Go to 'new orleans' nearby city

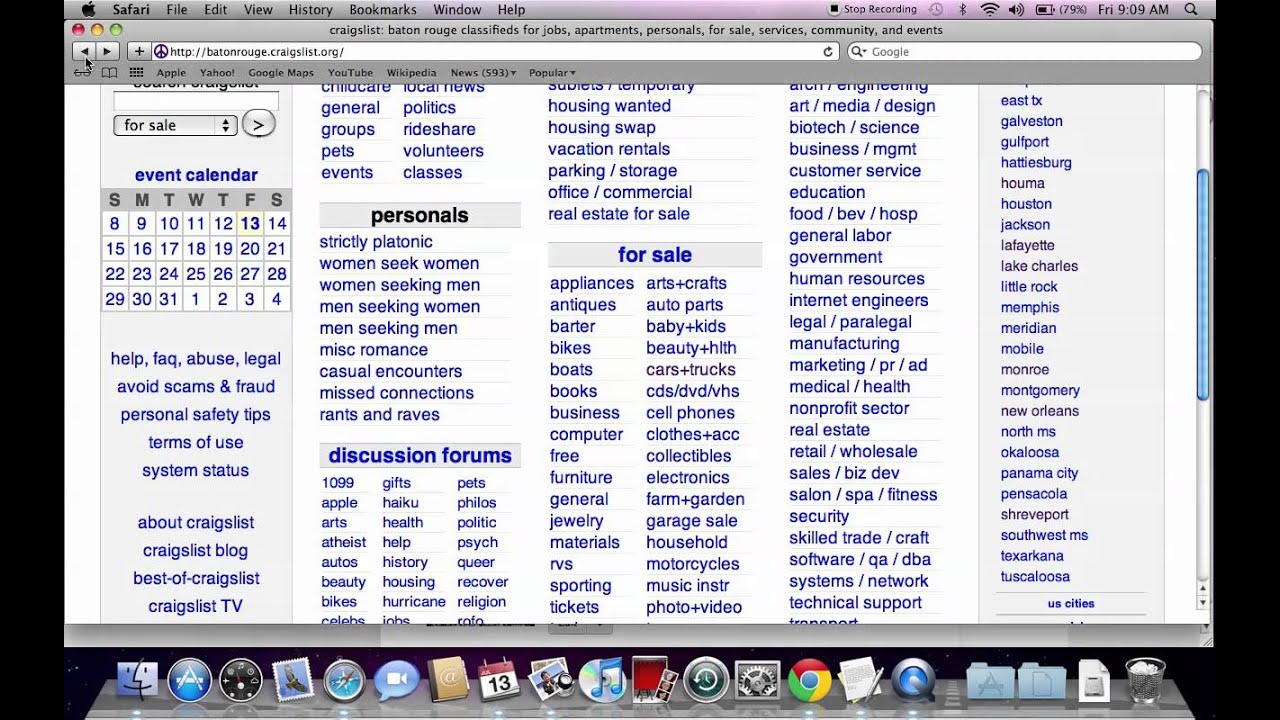pyautogui.click(x=1040, y=411)
